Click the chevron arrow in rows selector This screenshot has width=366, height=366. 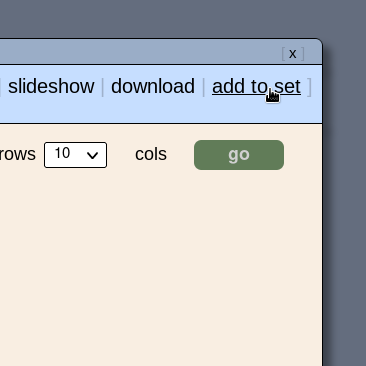pyautogui.click(x=92, y=155)
